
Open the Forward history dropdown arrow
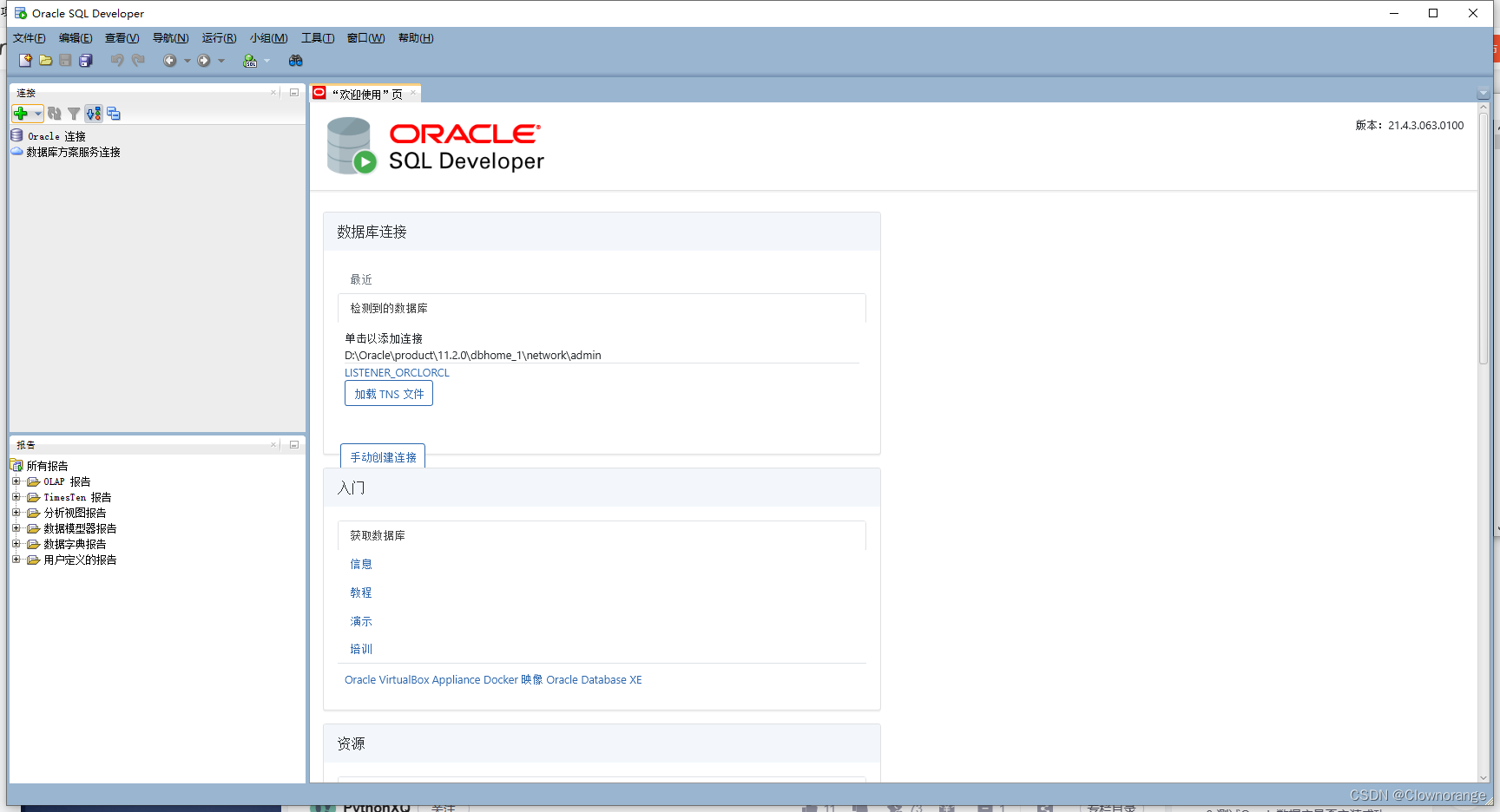[x=221, y=61]
